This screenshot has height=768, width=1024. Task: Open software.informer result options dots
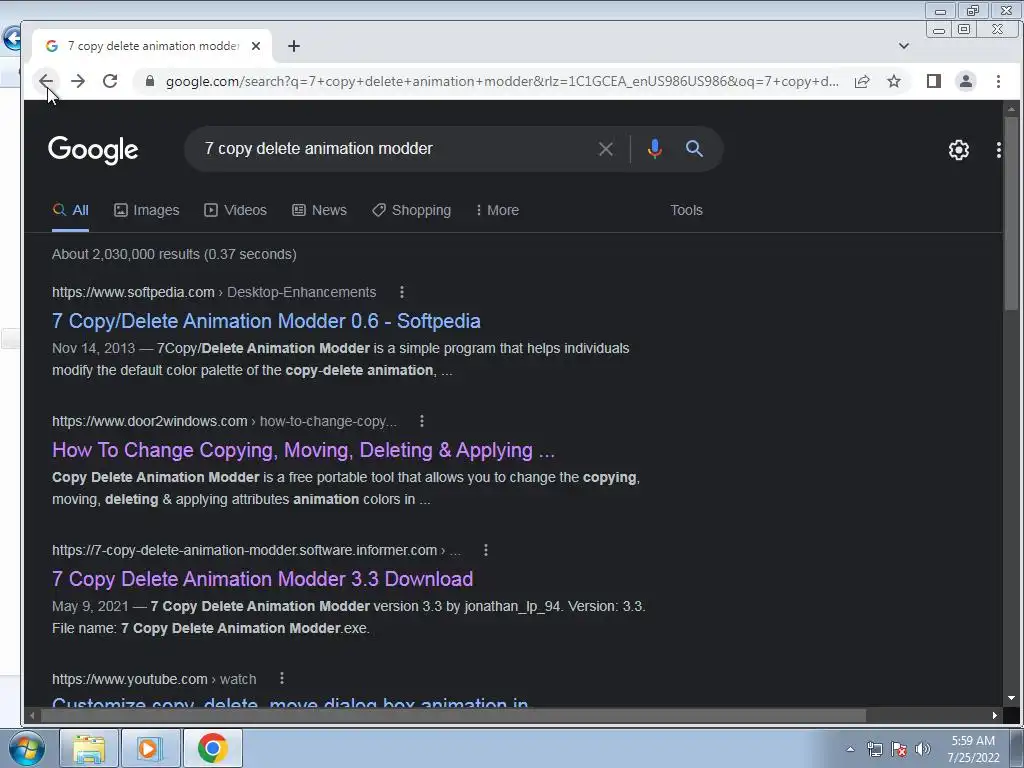[485, 550]
